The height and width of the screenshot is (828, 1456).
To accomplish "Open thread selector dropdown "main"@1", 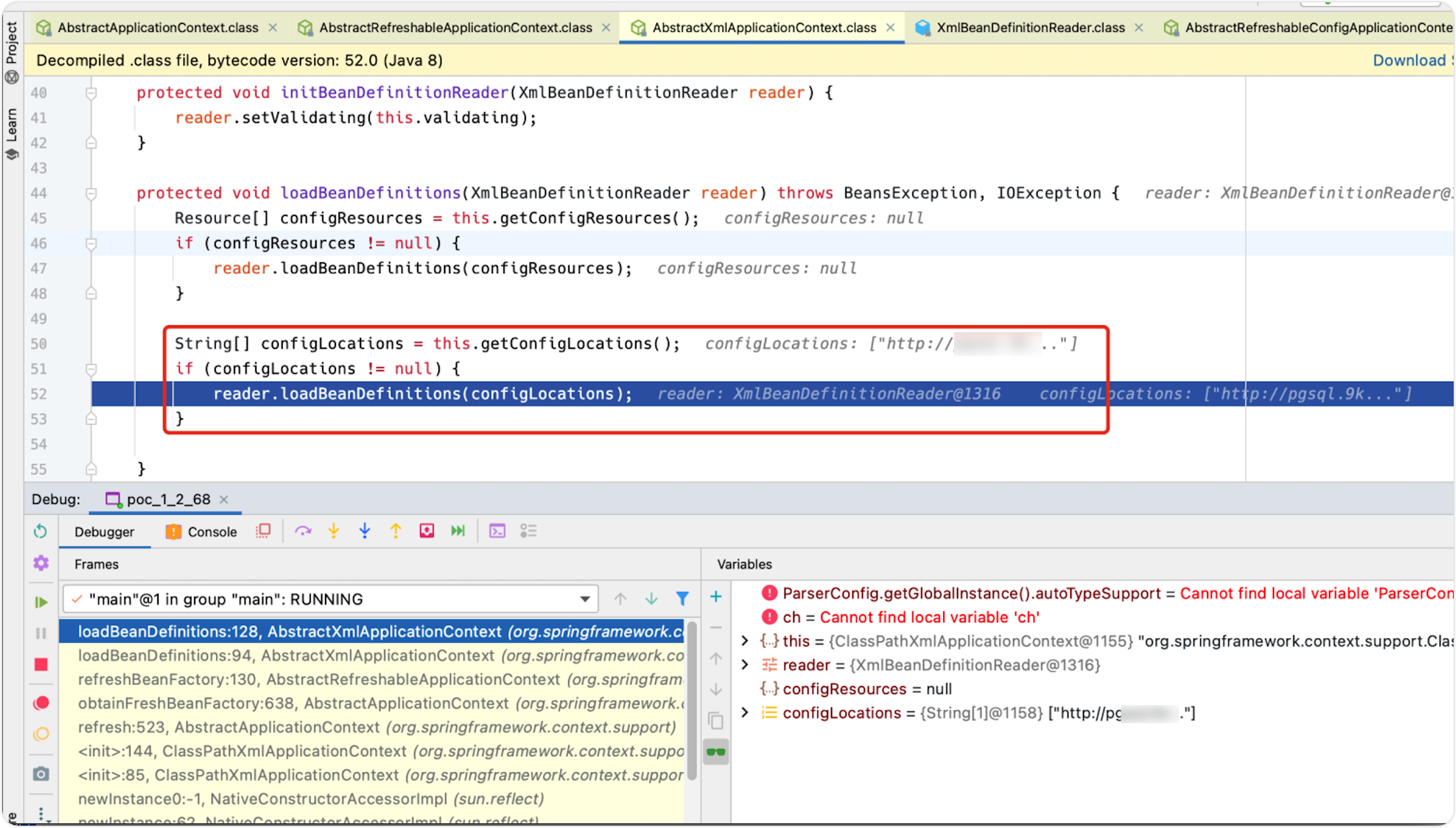I will pyautogui.click(x=331, y=600).
